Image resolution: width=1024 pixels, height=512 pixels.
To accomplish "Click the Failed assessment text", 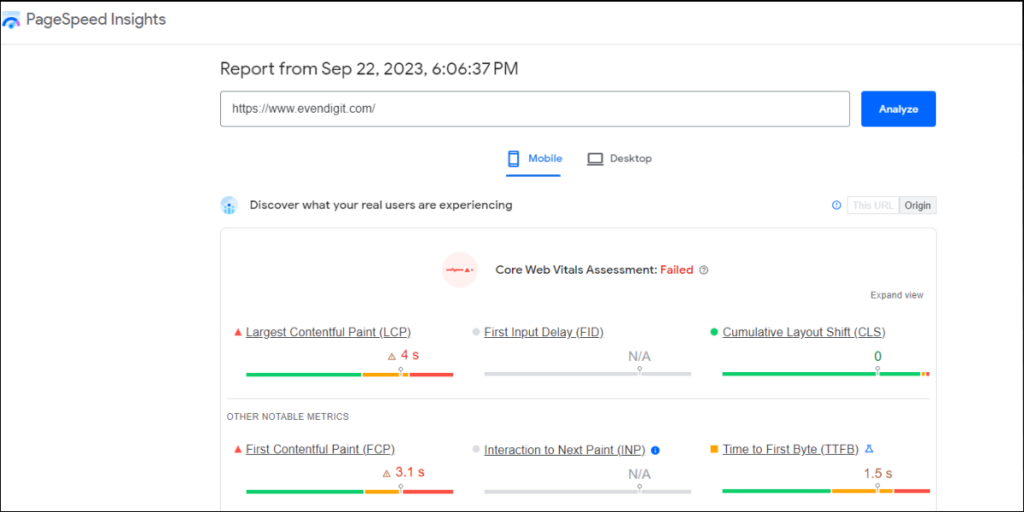I will (677, 270).
